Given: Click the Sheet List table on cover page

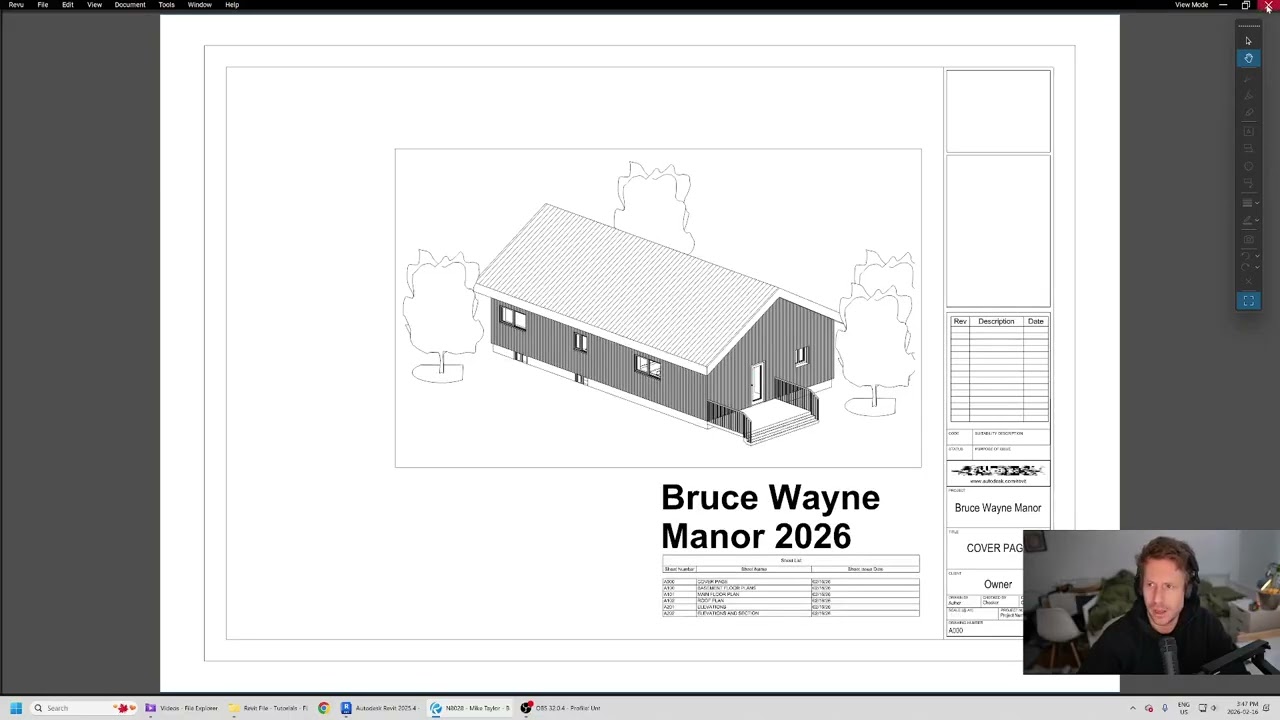Looking at the screenshot, I should point(790,587).
